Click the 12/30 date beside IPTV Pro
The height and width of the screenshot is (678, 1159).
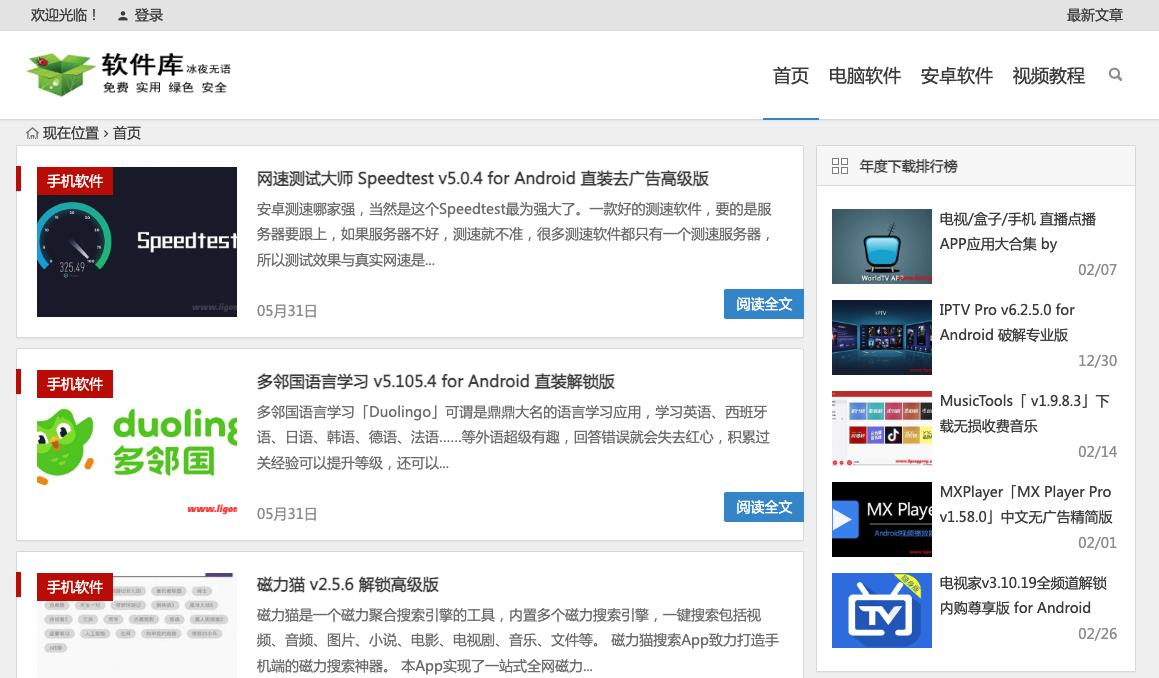(x=1097, y=361)
